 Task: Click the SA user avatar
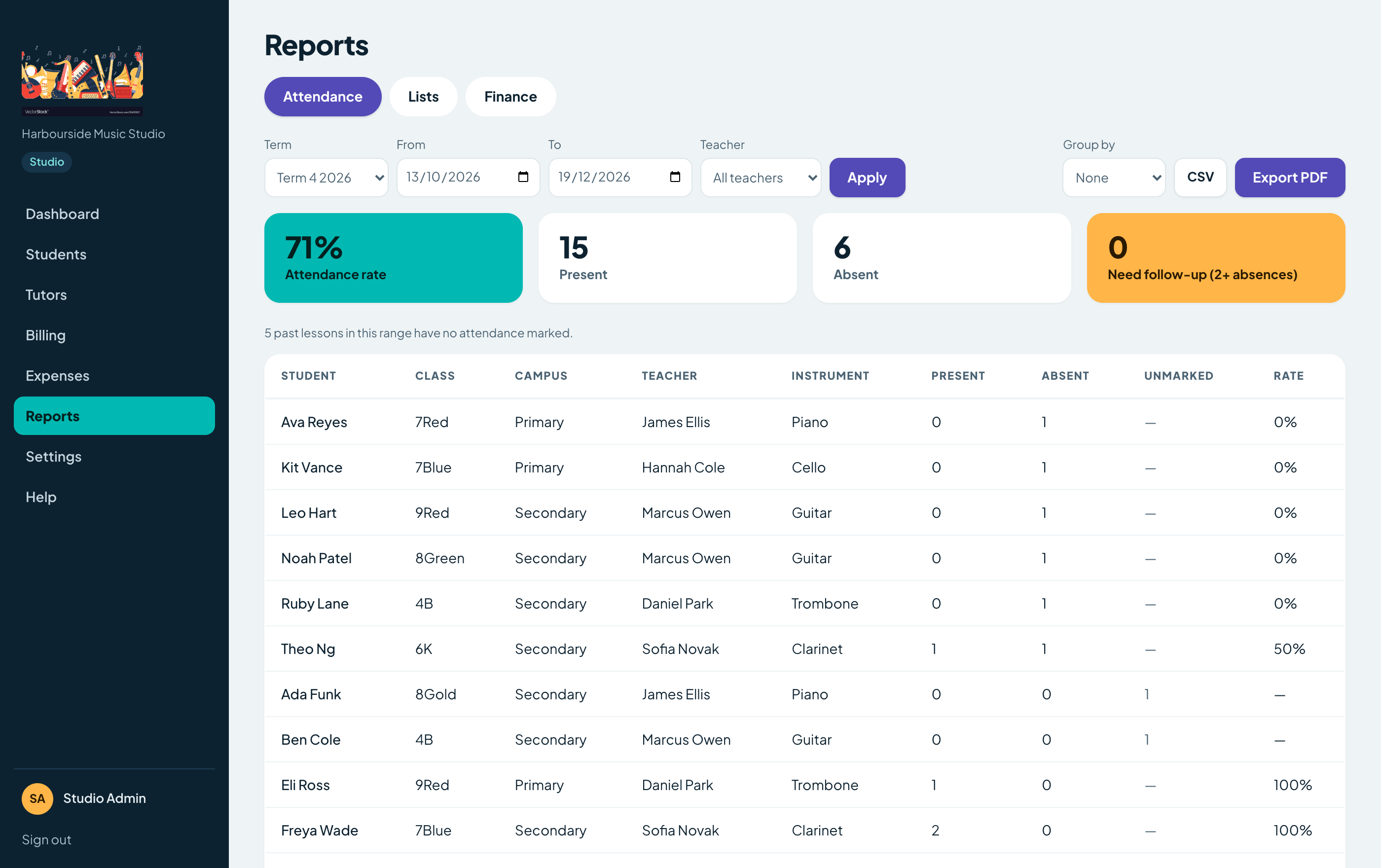click(x=37, y=798)
